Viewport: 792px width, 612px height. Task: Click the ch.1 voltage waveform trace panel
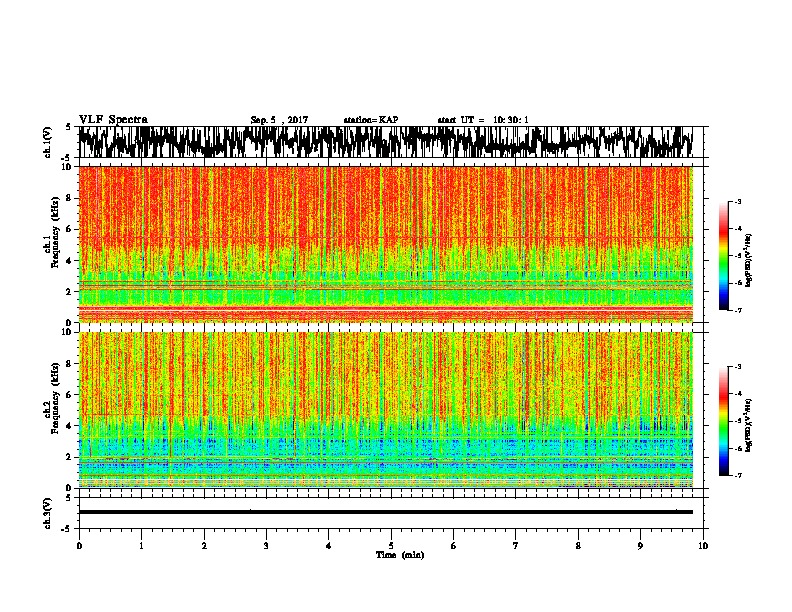coord(385,142)
